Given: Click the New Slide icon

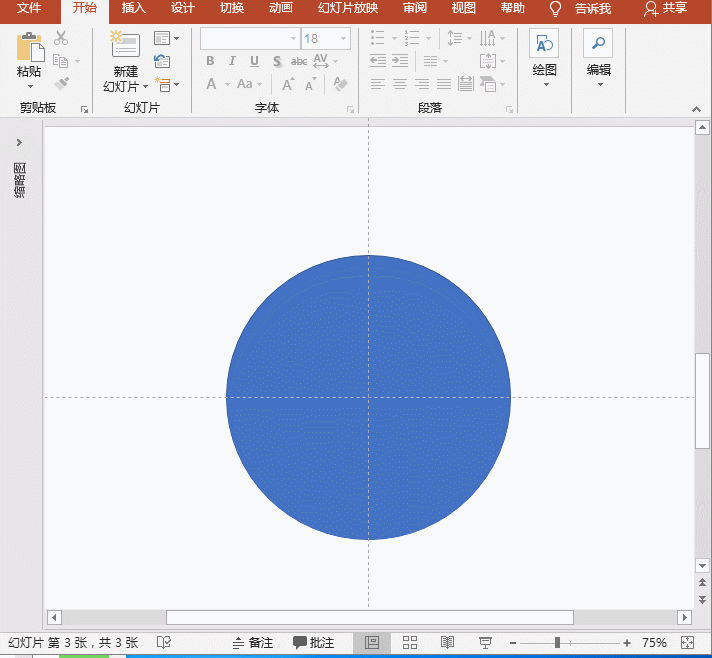Looking at the screenshot, I should [125, 44].
